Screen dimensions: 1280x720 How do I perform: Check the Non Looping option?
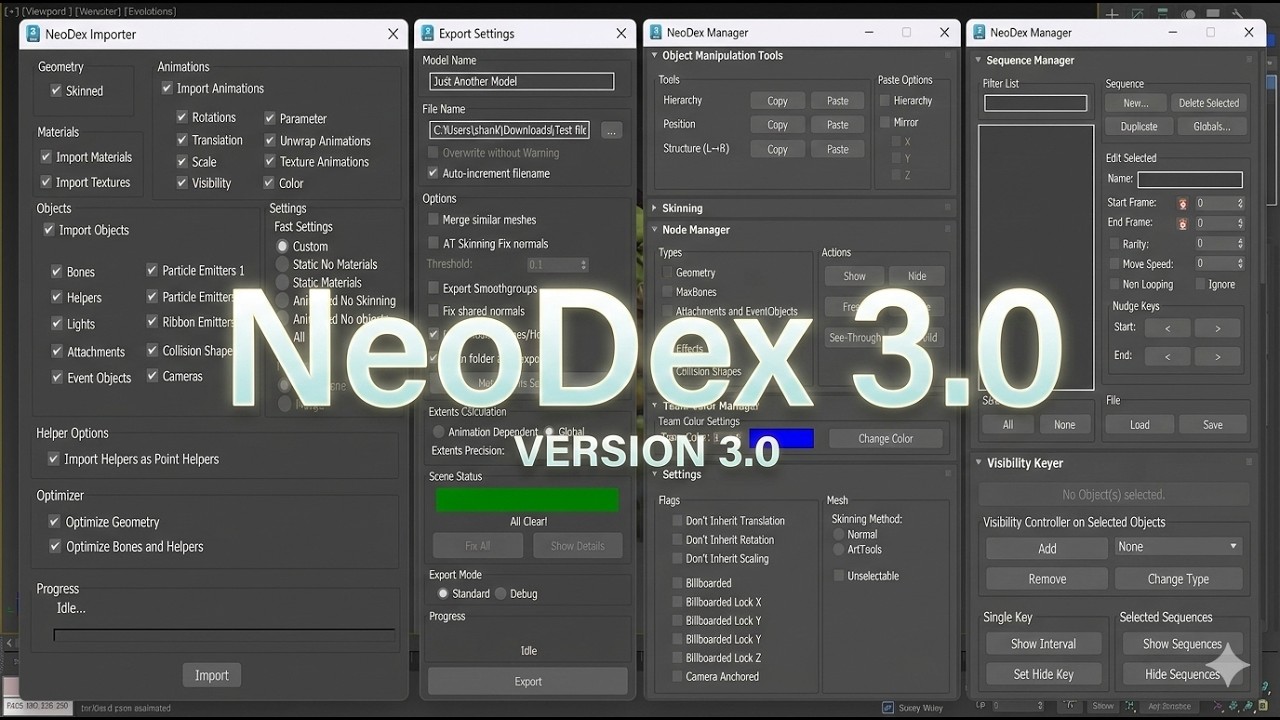click(1113, 284)
